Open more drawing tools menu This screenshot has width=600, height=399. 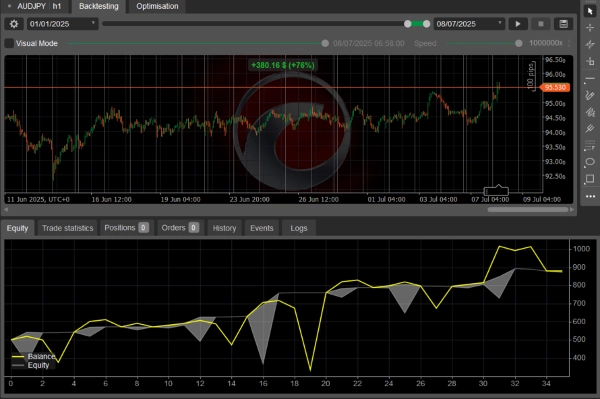pyautogui.click(x=590, y=196)
